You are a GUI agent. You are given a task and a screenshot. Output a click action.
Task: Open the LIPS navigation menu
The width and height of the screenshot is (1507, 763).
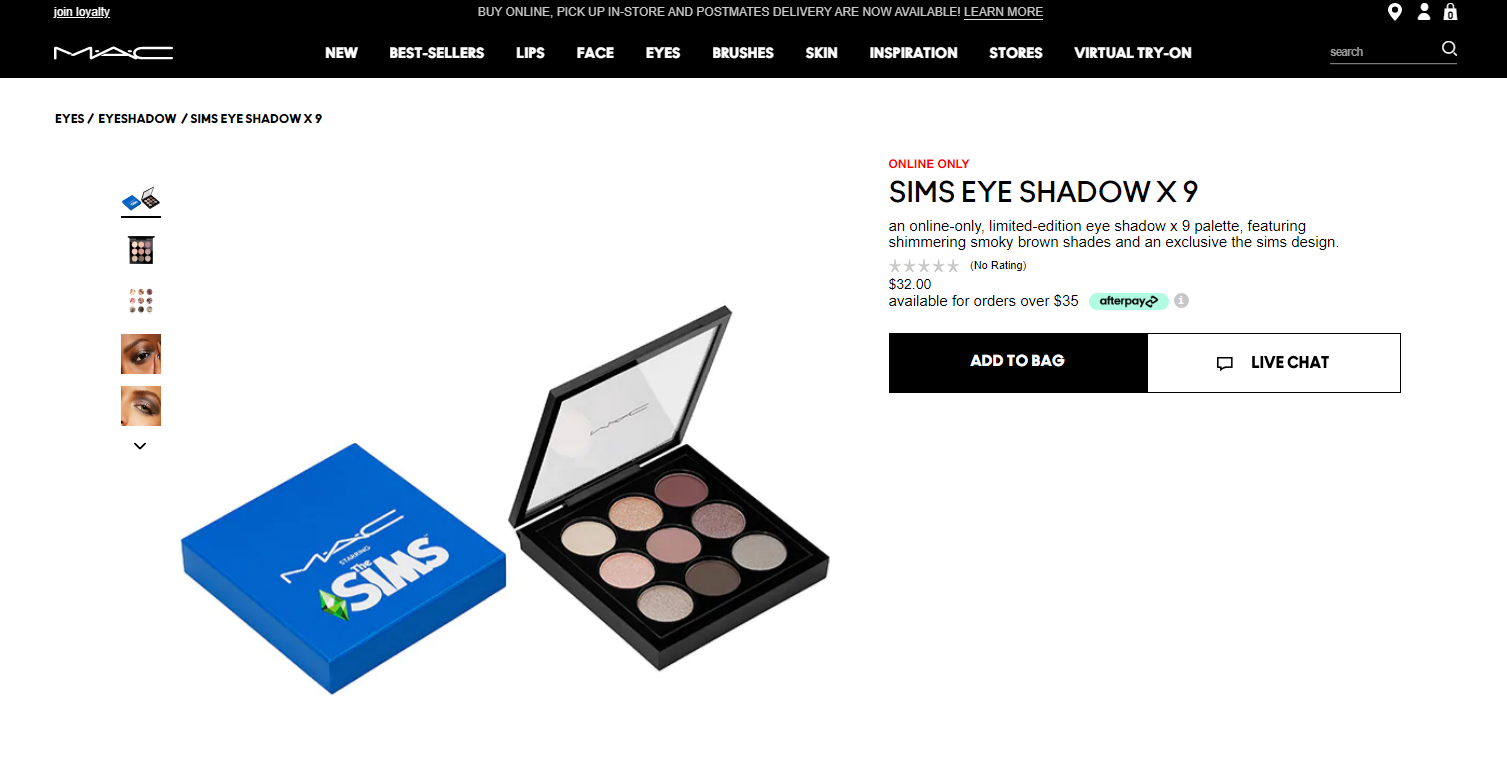(x=530, y=53)
